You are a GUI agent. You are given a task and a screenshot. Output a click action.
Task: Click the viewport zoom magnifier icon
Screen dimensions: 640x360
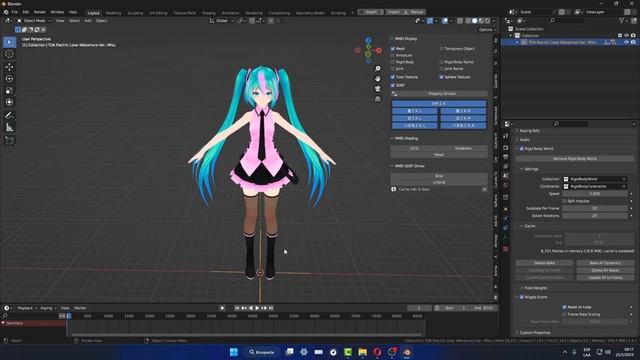click(x=378, y=69)
